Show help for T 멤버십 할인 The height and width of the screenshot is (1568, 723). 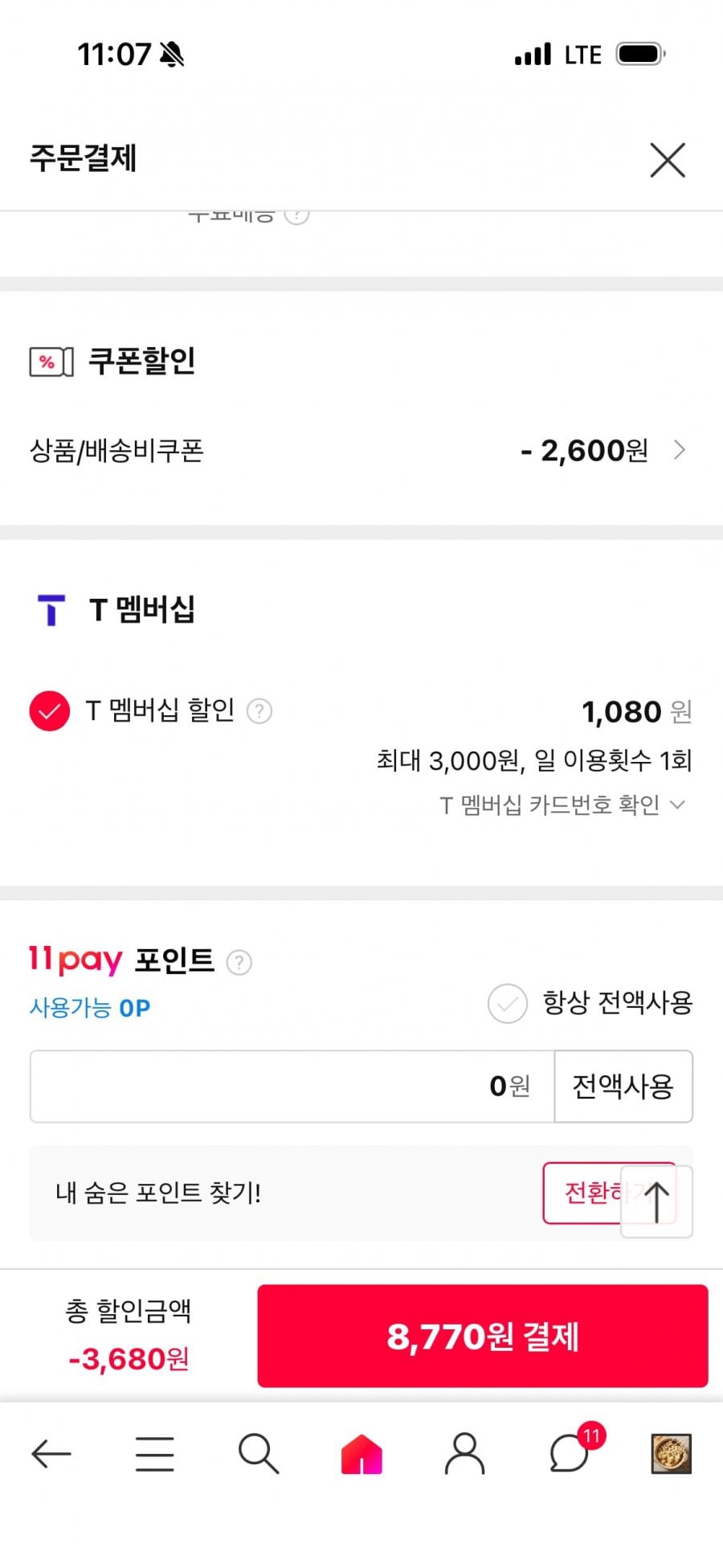tap(259, 711)
